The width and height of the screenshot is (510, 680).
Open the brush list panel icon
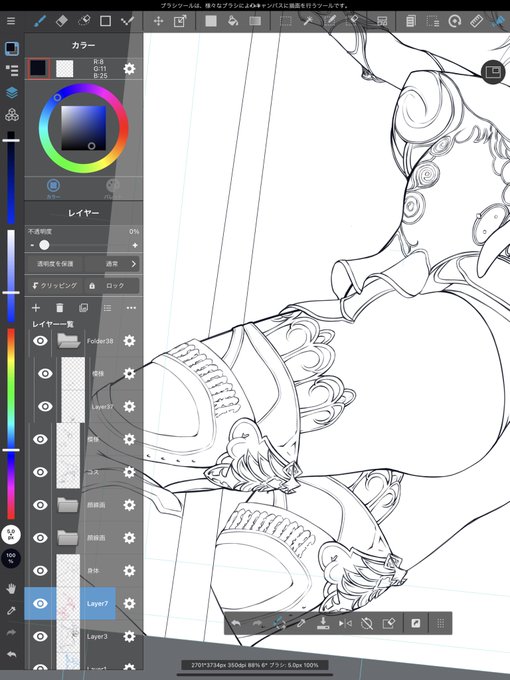[x=12, y=70]
